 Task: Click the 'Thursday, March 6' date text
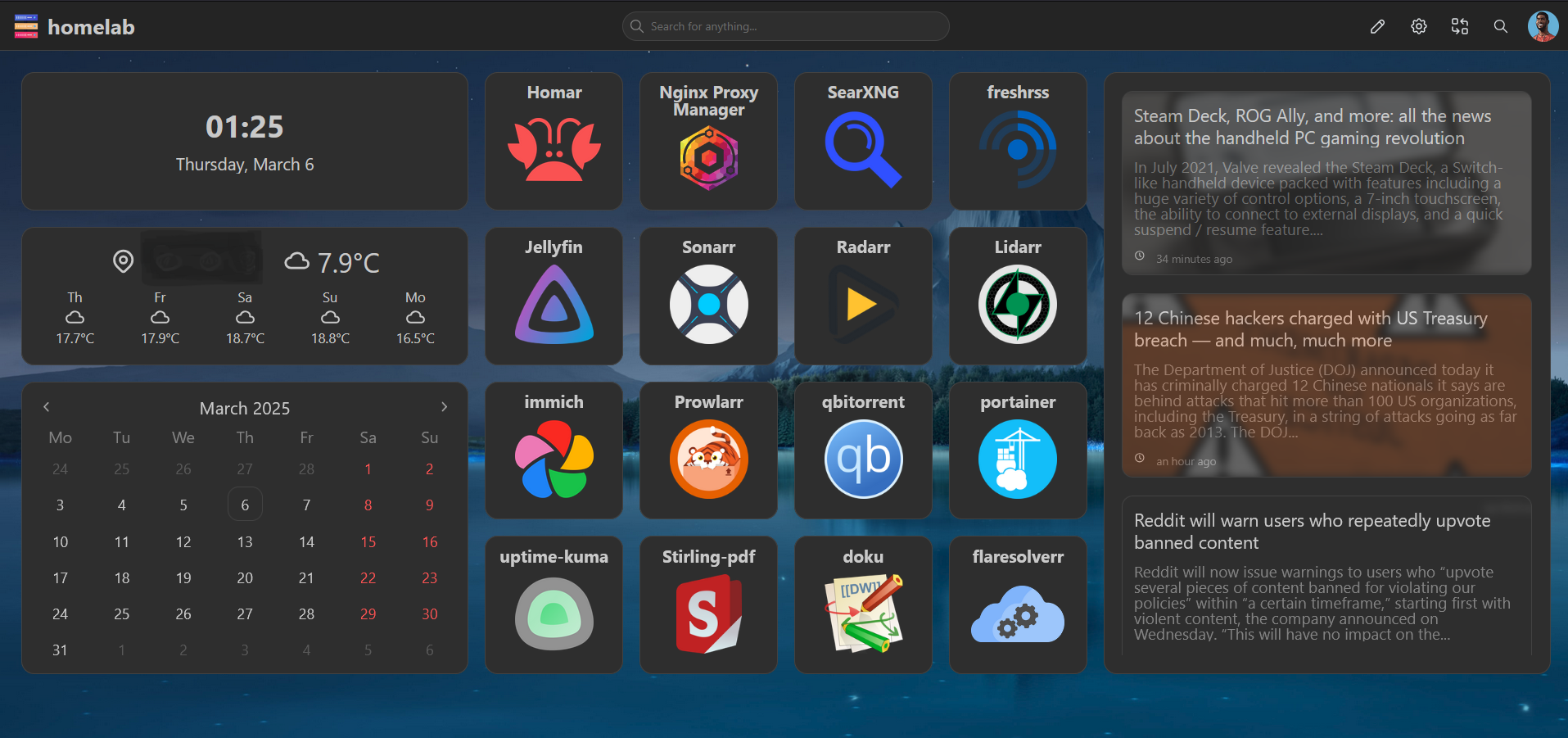click(245, 165)
